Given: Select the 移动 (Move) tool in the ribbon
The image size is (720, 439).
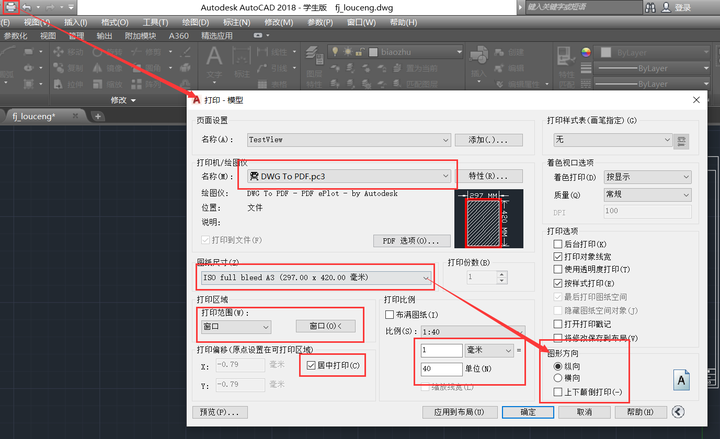Looking at the screenshot, I should [68, 52].
